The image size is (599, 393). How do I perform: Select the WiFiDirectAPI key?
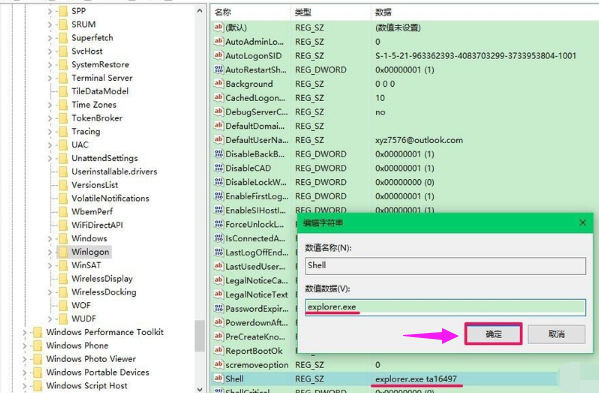[x=97, y=225]
